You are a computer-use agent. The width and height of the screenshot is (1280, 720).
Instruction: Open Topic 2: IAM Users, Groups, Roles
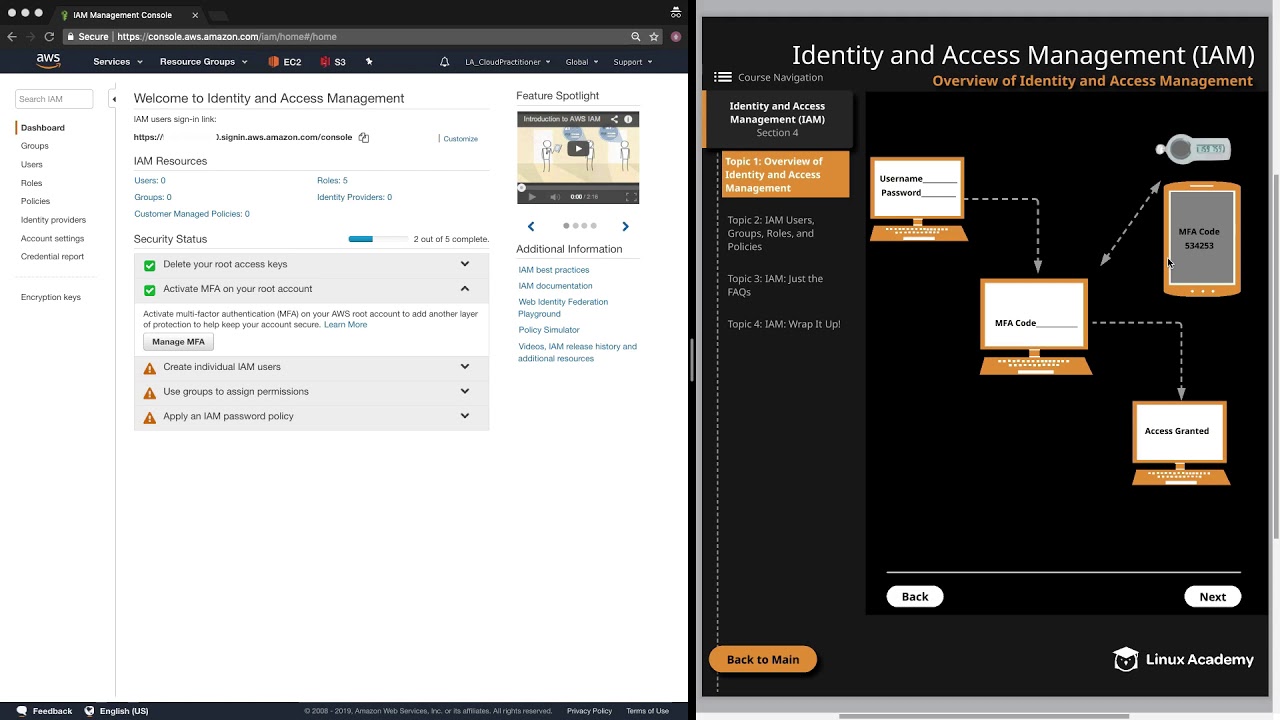771,233
